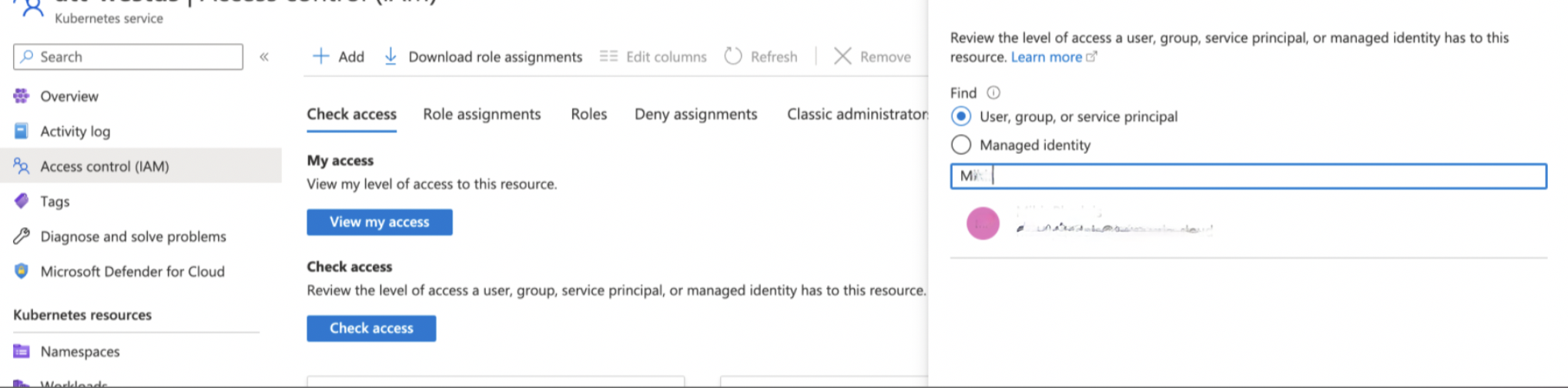This screenshot has height=388, width=1568.
Task: Click the Activity log icon
Action: [22, 131]
